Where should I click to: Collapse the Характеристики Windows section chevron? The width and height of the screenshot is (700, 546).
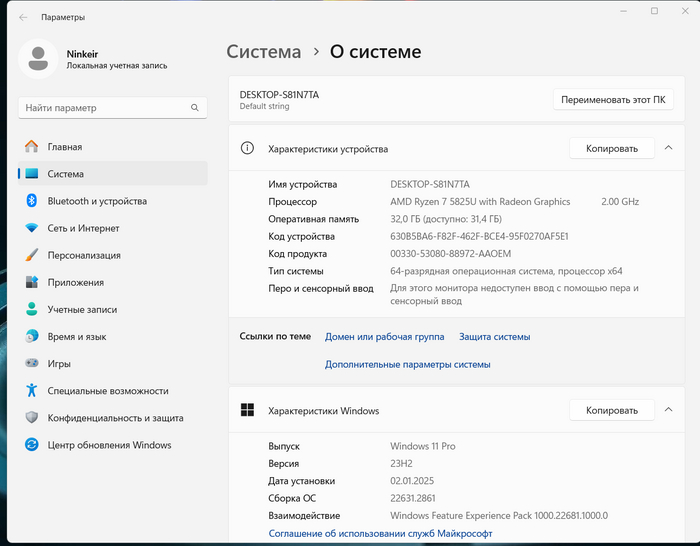(x=668, y=410)
